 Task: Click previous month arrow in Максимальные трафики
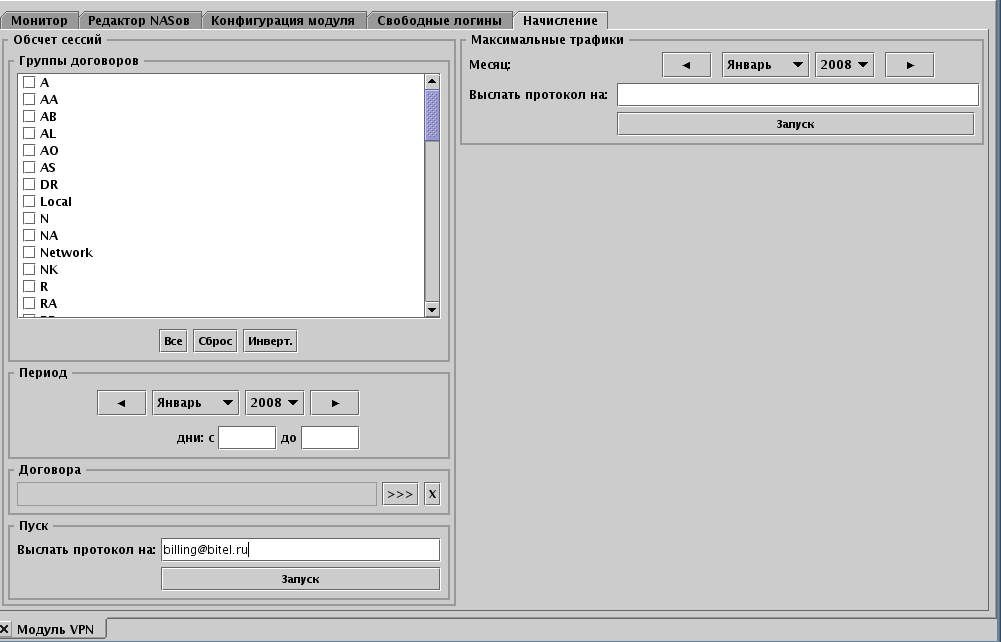686,65
